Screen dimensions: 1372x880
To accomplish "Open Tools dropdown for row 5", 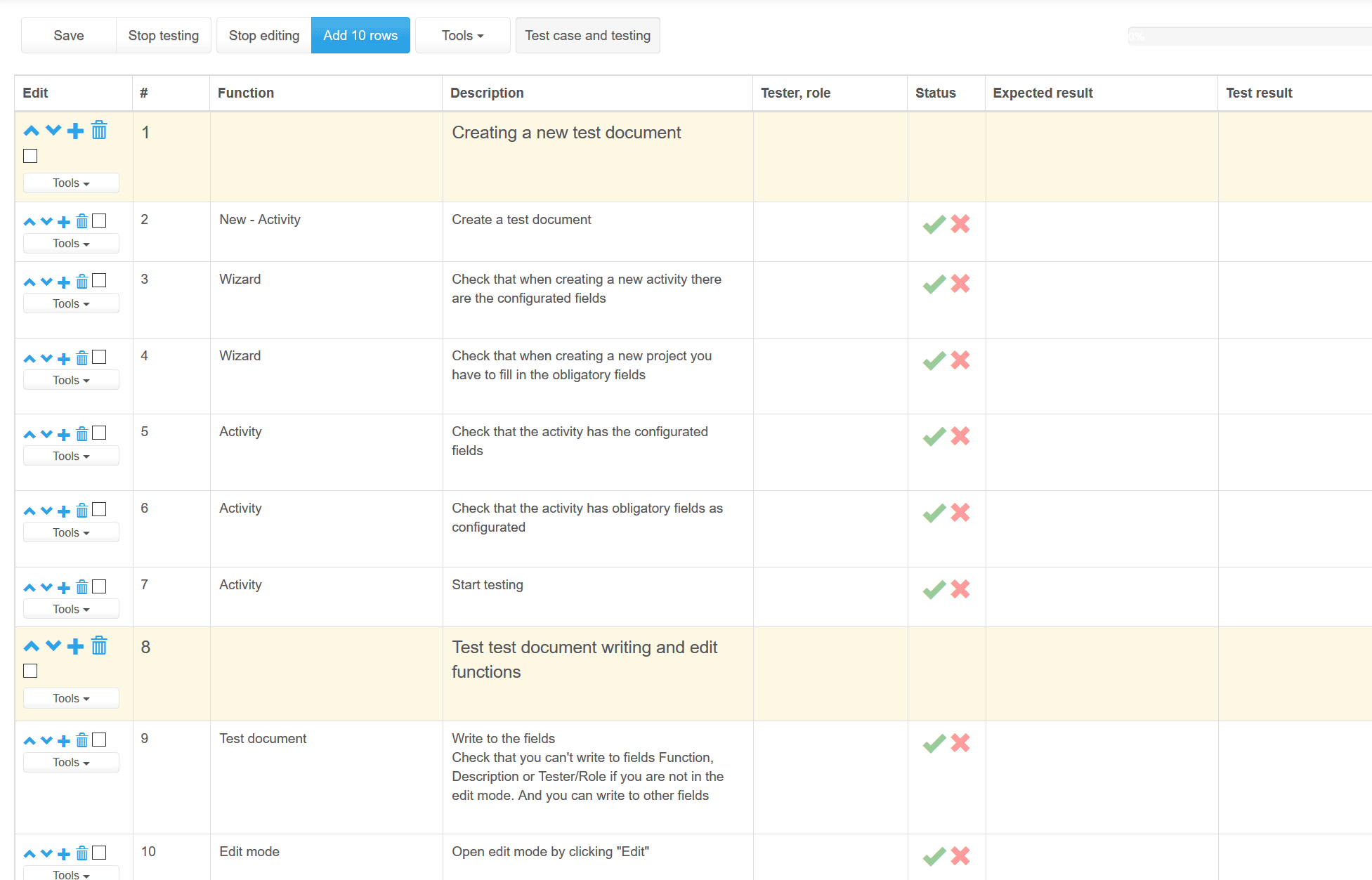I will click(71, 456).
